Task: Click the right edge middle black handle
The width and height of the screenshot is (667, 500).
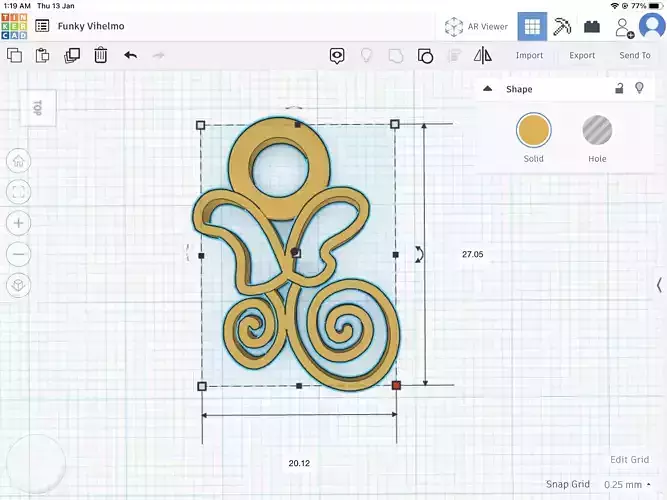Action: [x=396, y=254]
